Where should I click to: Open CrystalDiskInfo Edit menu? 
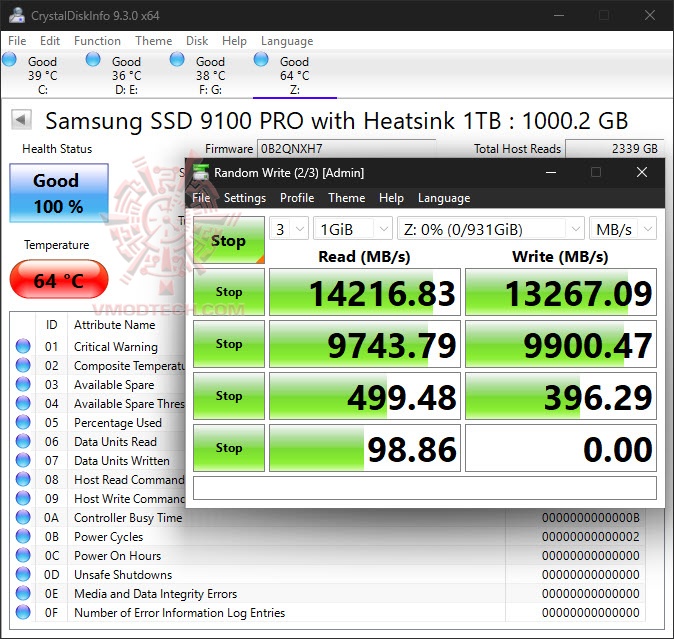[50, 40]
